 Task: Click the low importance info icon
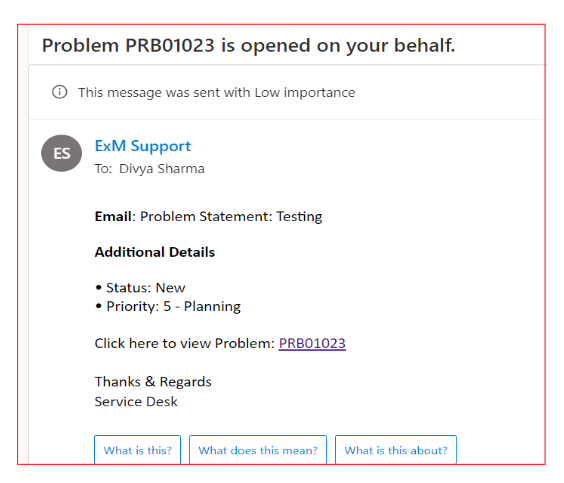59,92
